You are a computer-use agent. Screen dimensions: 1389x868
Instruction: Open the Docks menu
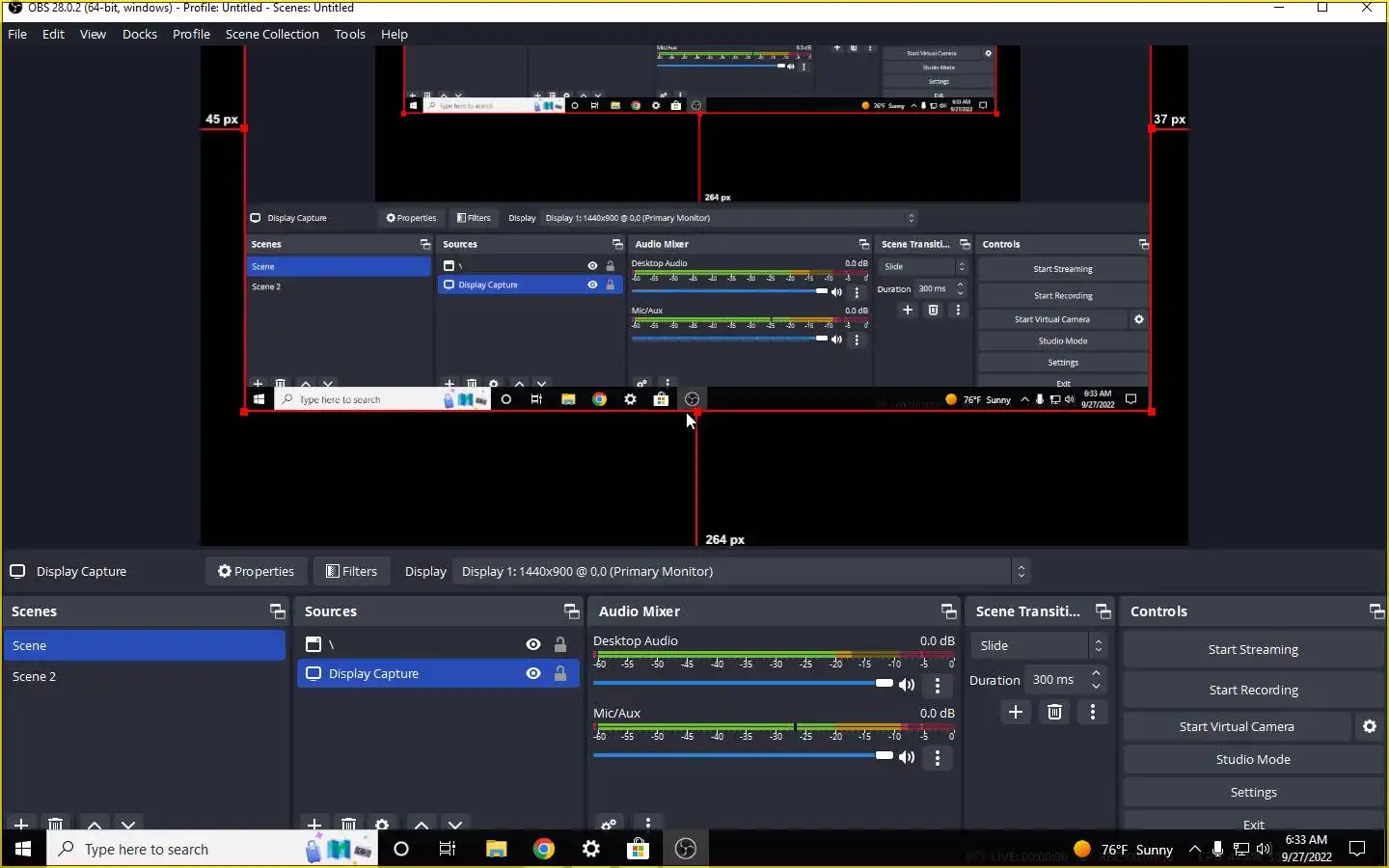[140, 34]
